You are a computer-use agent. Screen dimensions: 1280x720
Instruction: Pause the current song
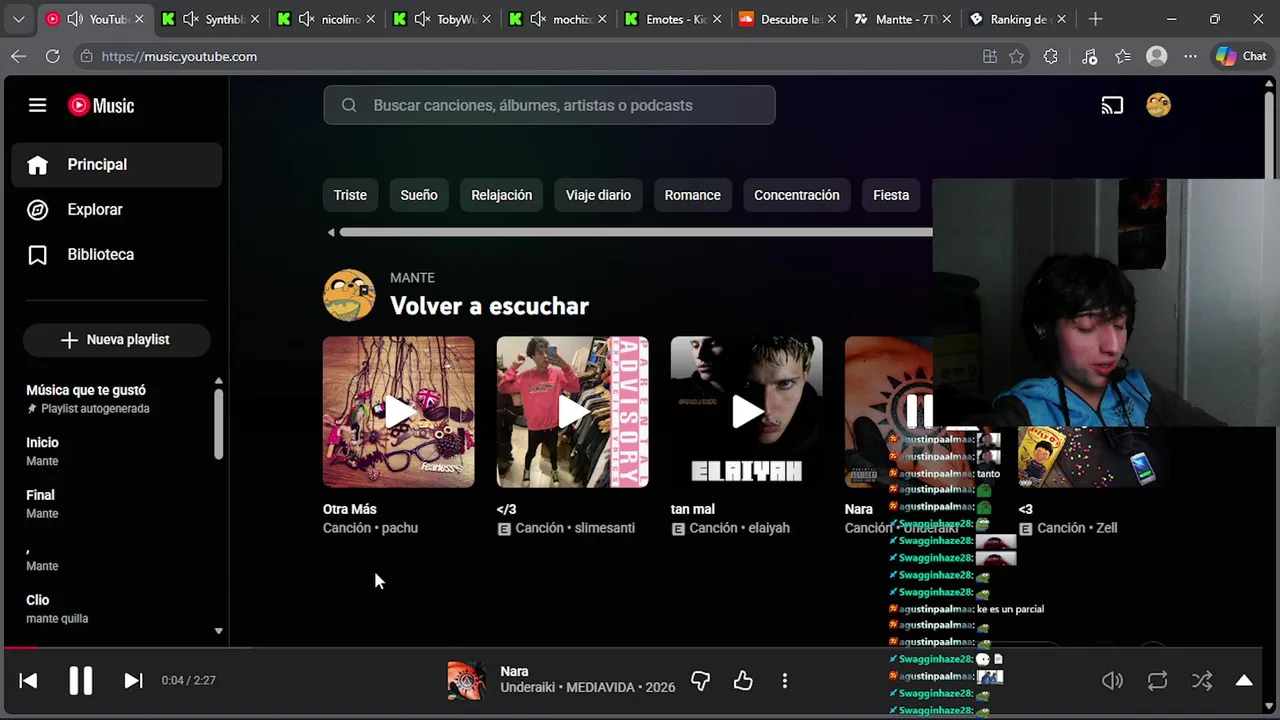click(x=80, y=681)
